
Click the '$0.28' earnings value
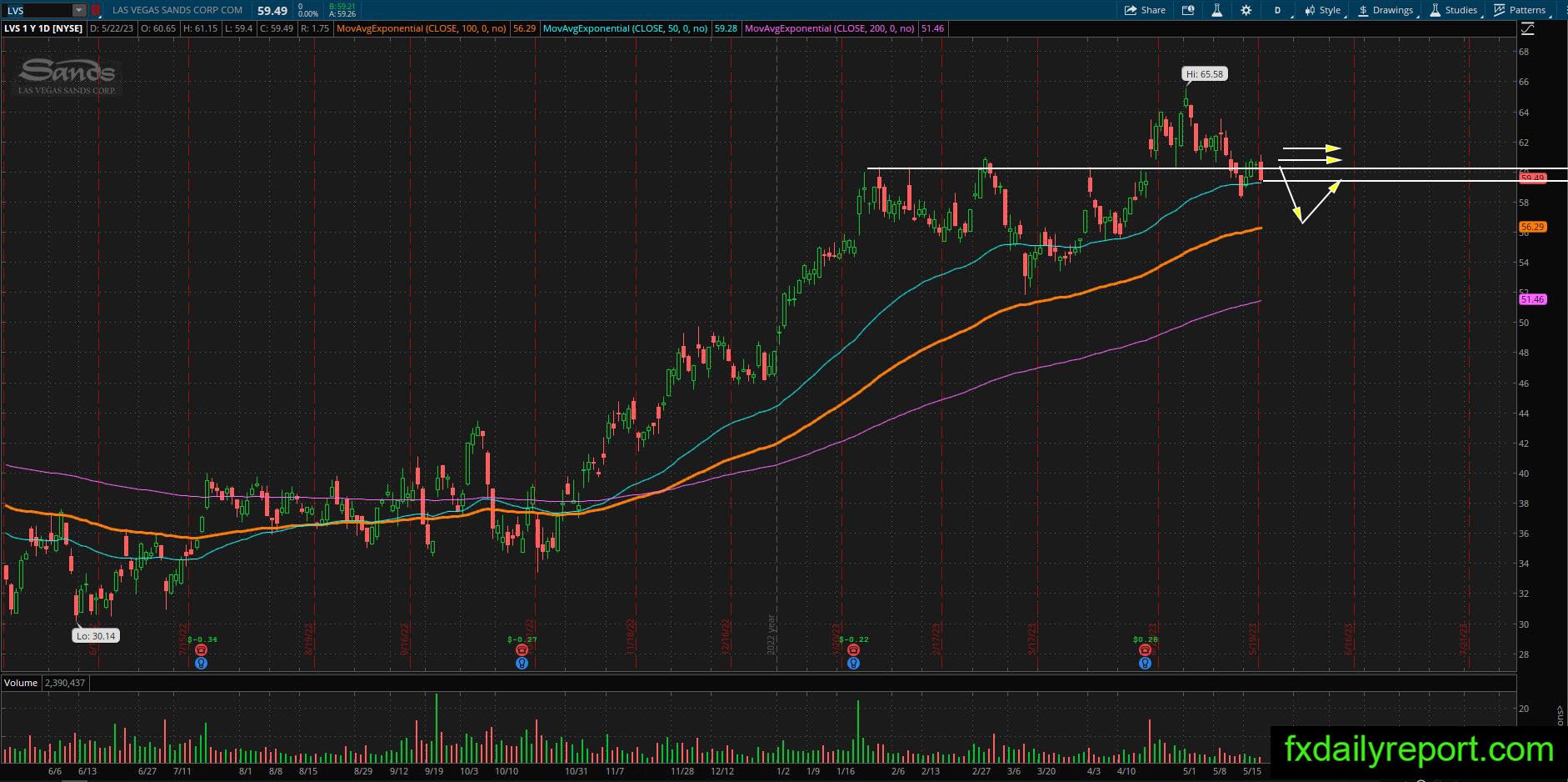click(x=1146, y=639)
